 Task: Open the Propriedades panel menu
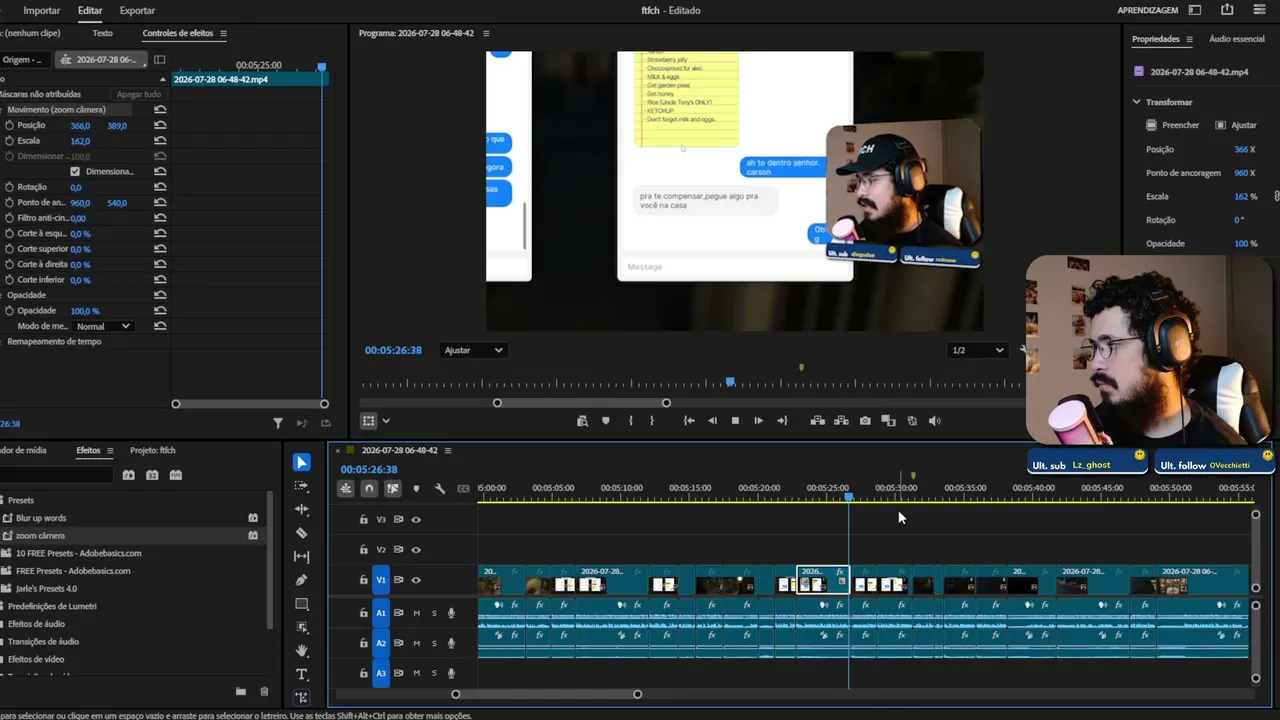pyautogui.click(x=1189, y=39)
